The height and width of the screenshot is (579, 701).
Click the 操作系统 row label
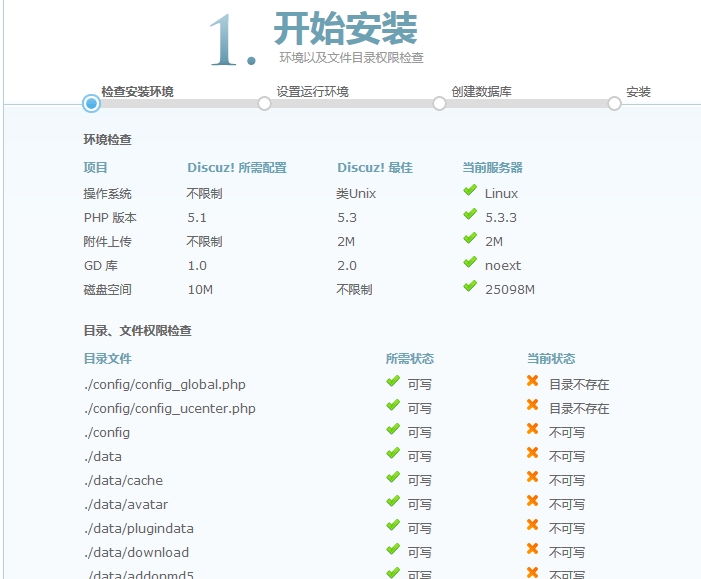[107, 194]
